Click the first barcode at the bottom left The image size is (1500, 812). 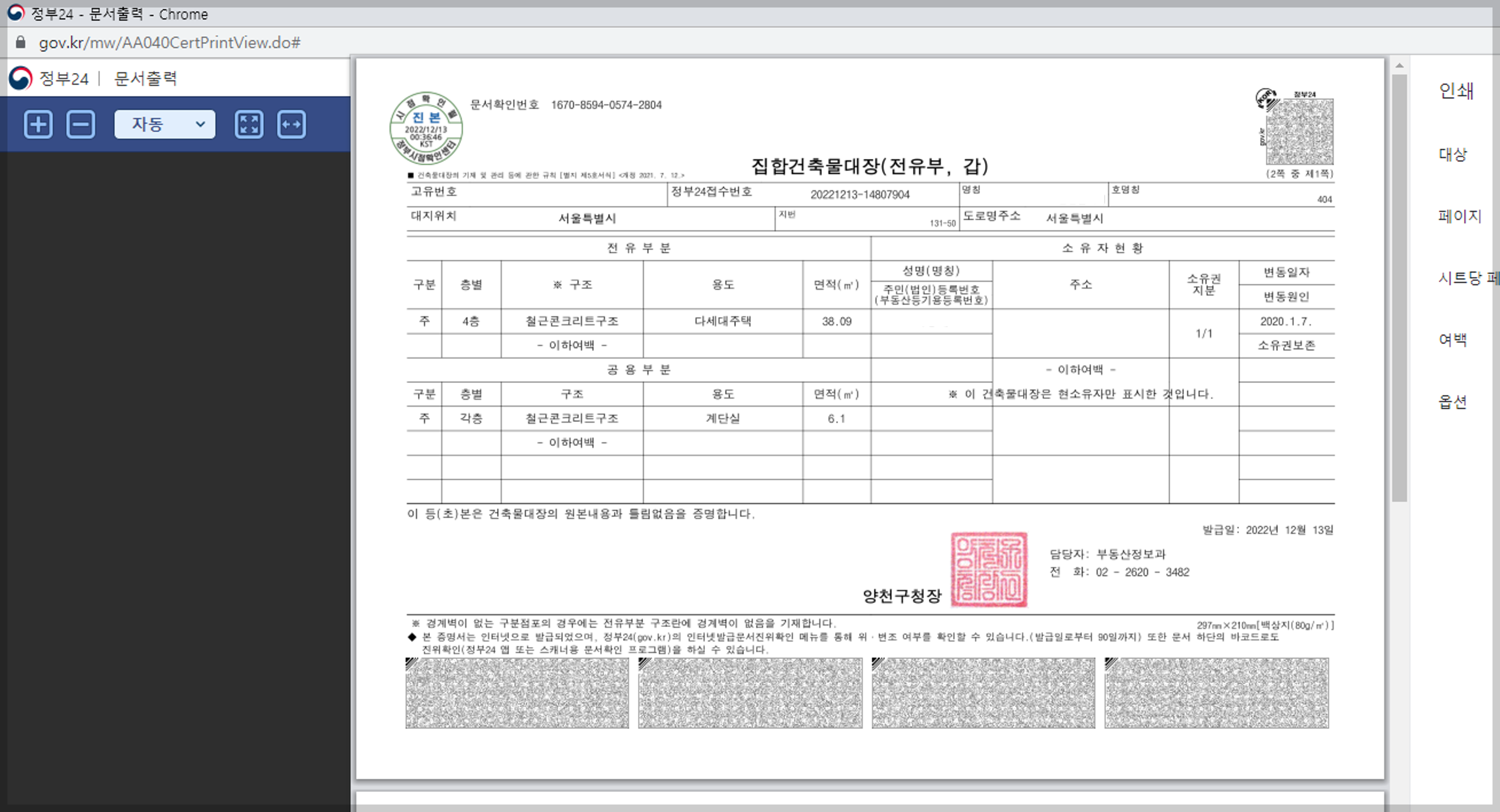pos(516,692)
